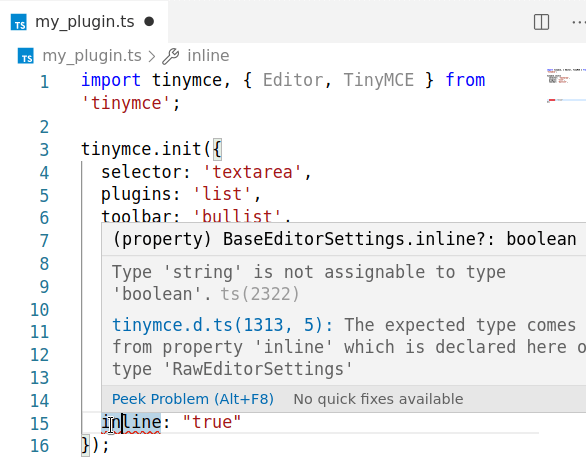Screen dimensions: 586x462
Task: Open the More Actions ellipsis menu
Action: (579, 22)
